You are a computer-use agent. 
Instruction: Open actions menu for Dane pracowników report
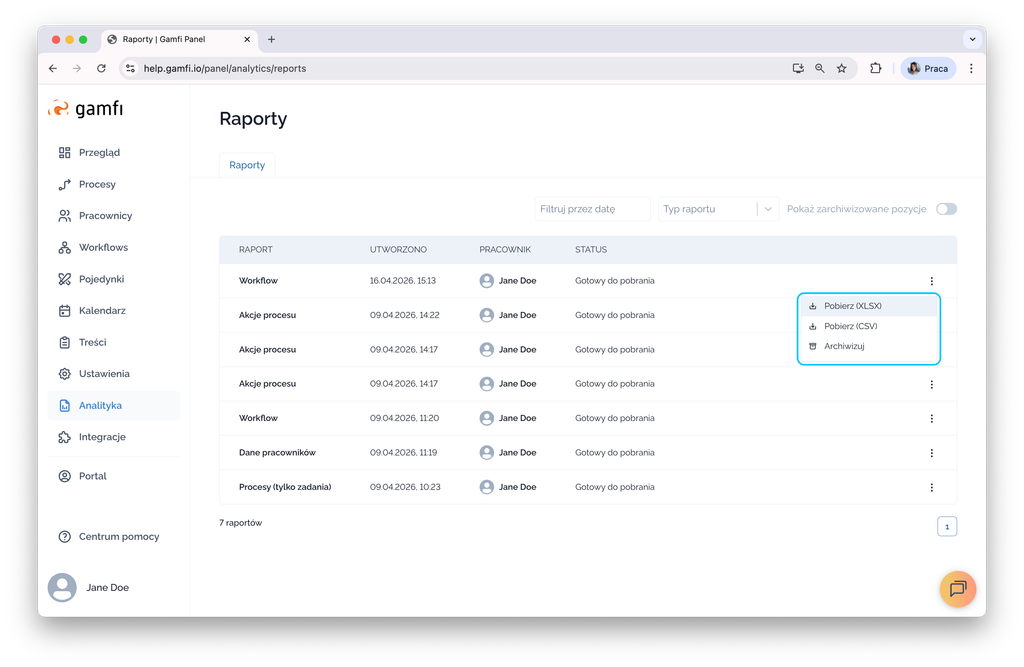tap(931, 453)
